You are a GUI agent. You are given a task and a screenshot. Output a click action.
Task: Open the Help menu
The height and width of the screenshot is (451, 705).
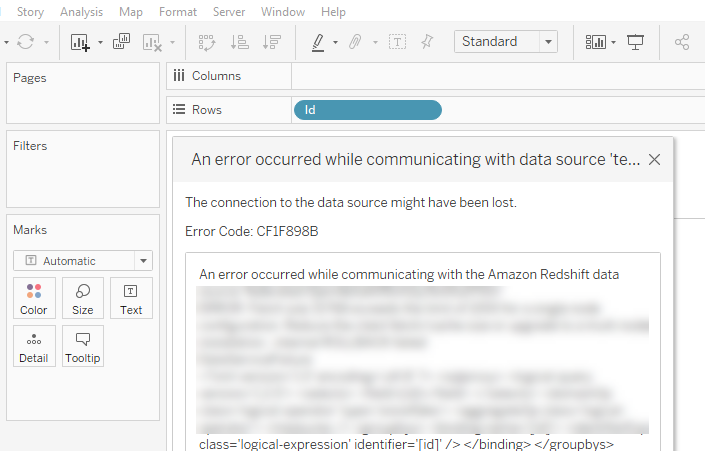333,12
